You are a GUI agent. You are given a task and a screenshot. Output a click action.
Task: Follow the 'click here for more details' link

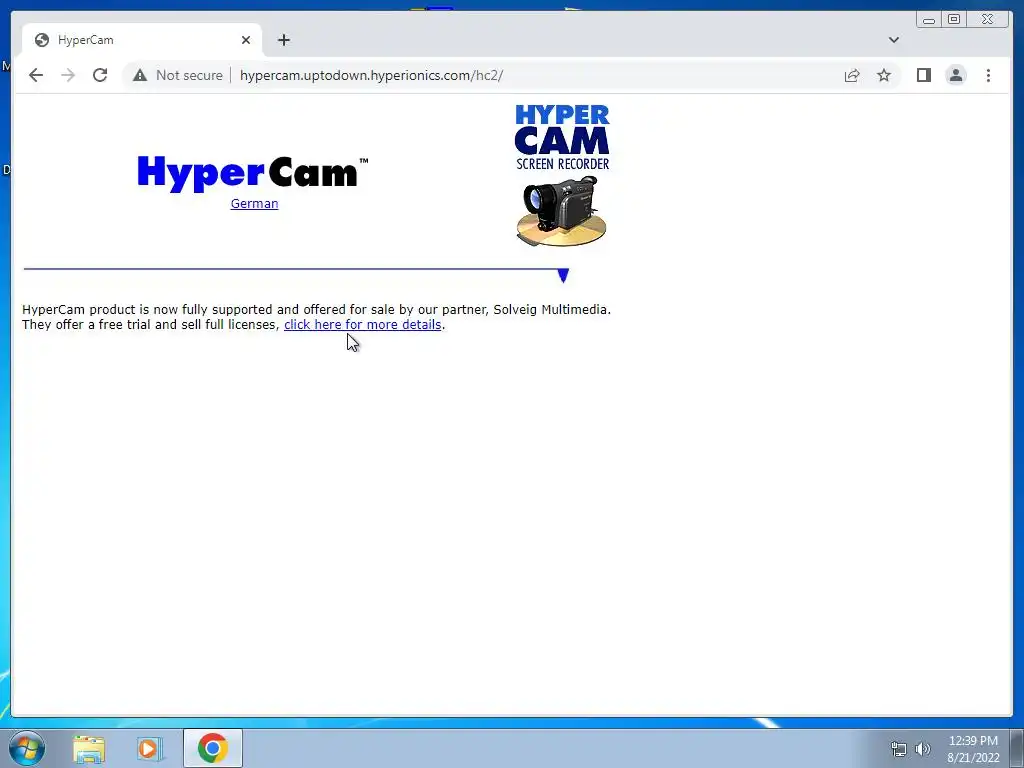tap(362, 325)
